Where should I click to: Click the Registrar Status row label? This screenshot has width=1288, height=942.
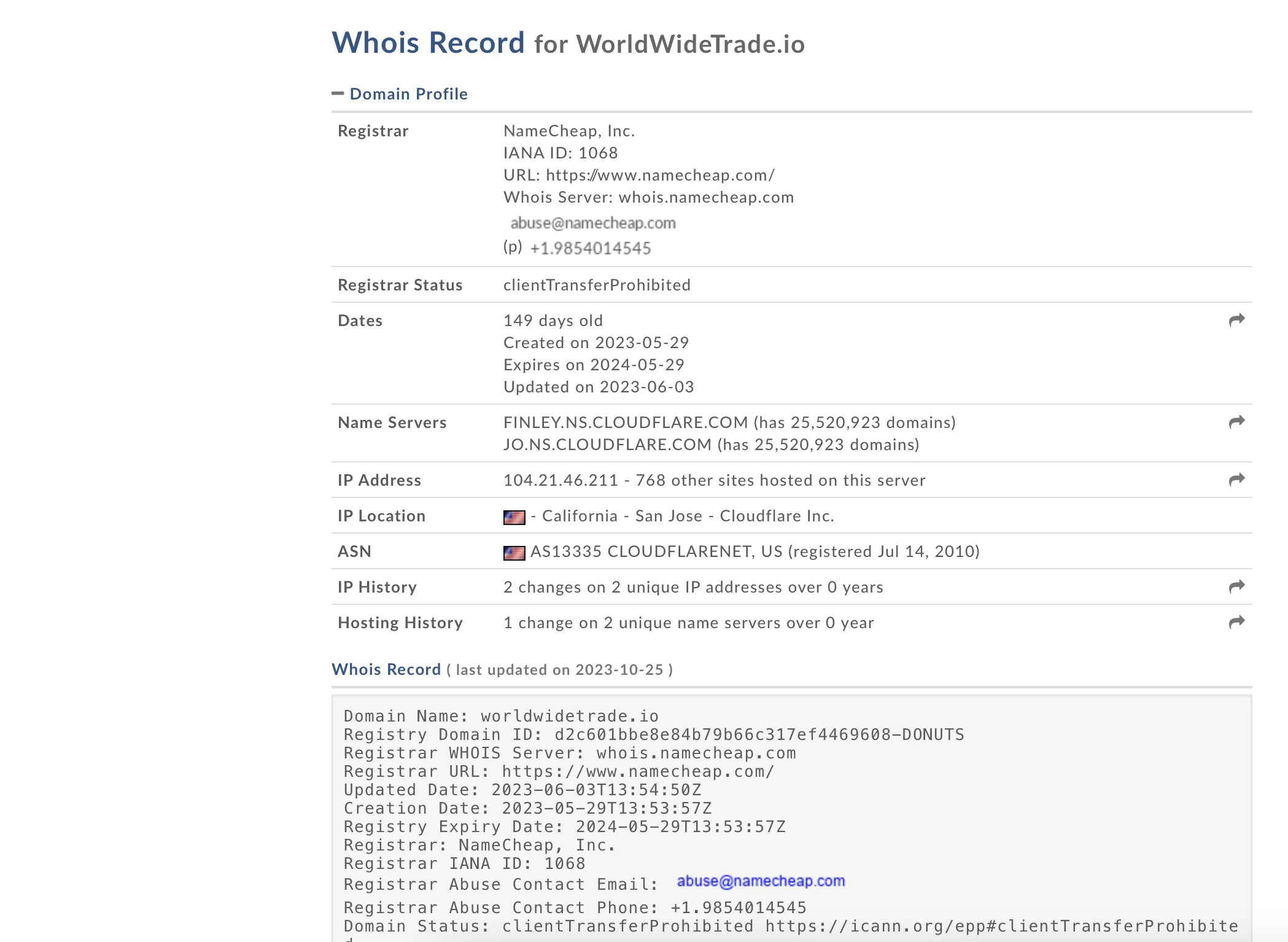click(x=400, y=285)
